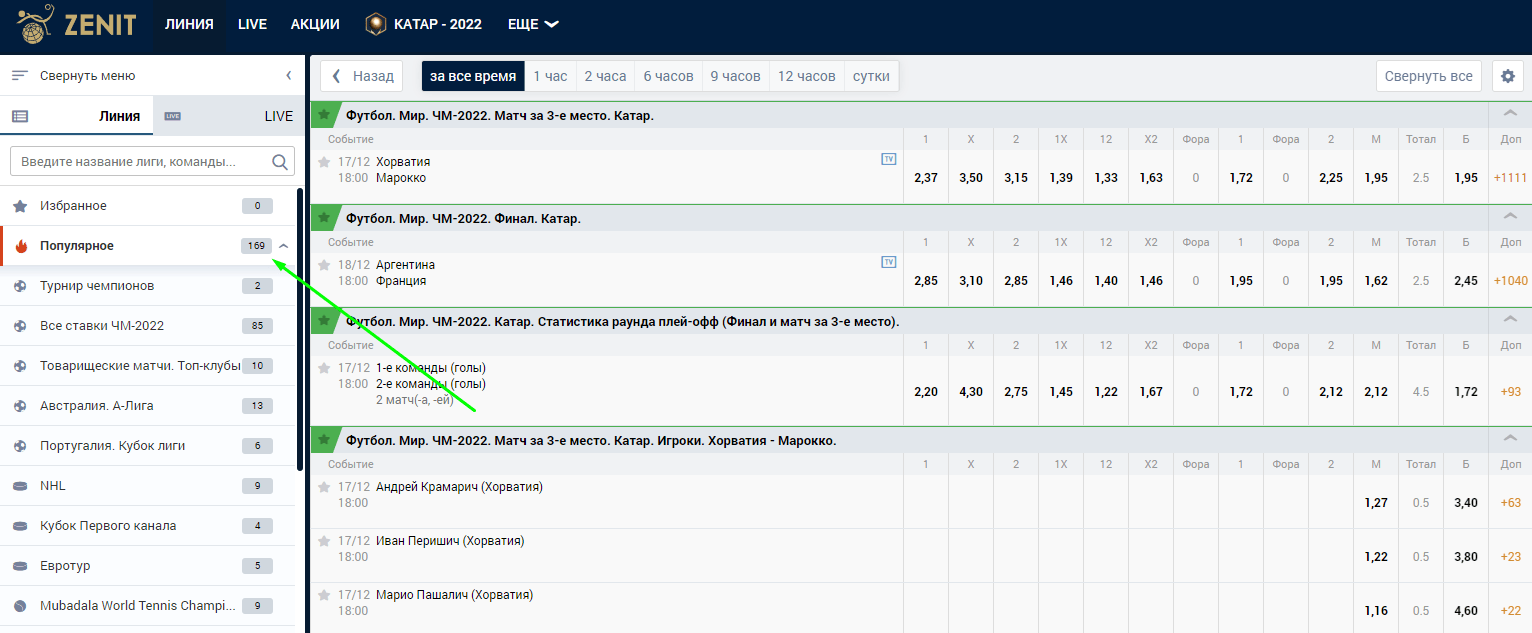Open Все ставки ЧМ-2022 category

tap(147, 326)
